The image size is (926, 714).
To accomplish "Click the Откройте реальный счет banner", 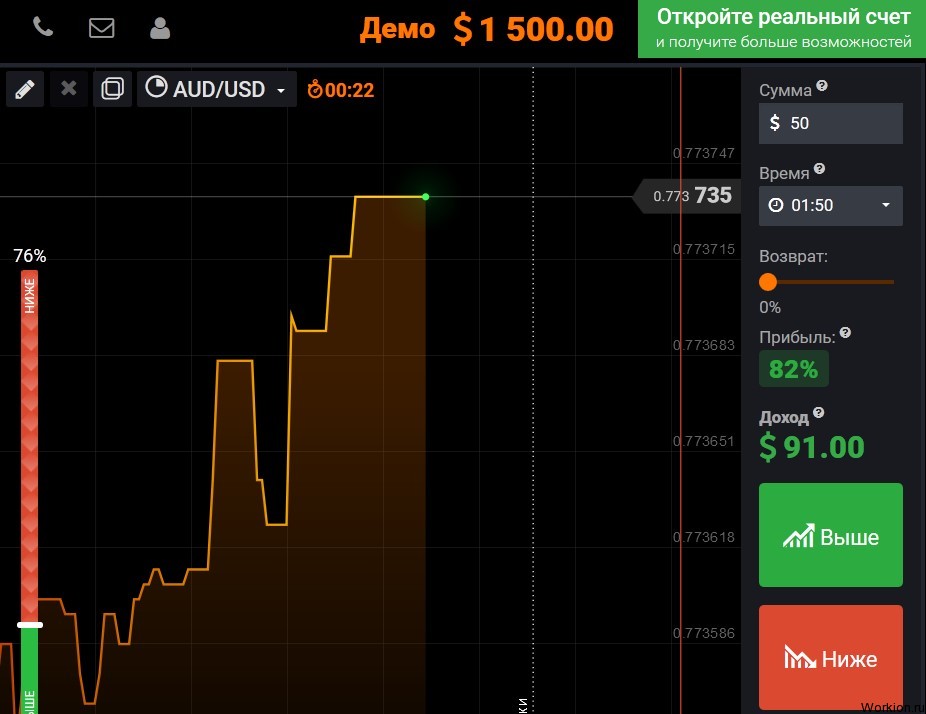I will 782,29.
